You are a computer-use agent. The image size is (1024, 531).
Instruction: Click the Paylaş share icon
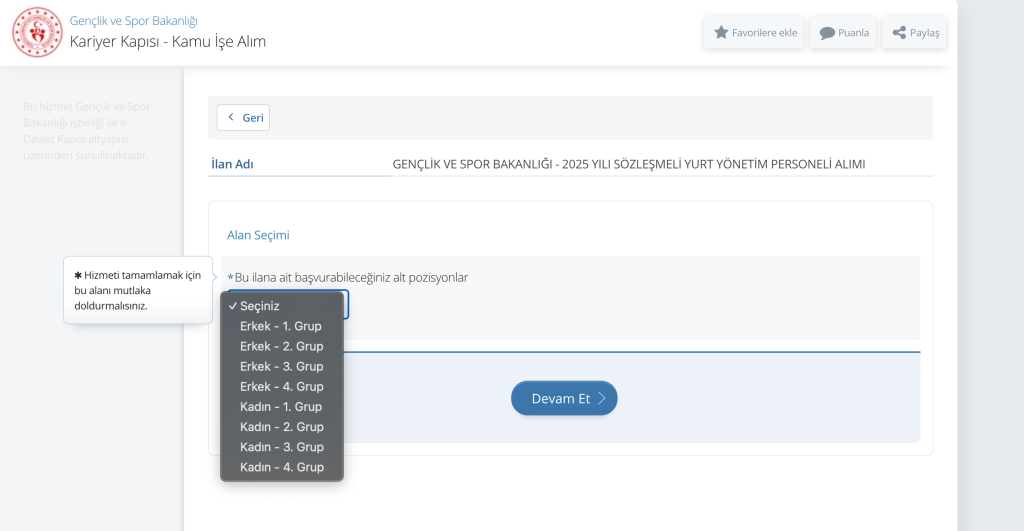899,32
